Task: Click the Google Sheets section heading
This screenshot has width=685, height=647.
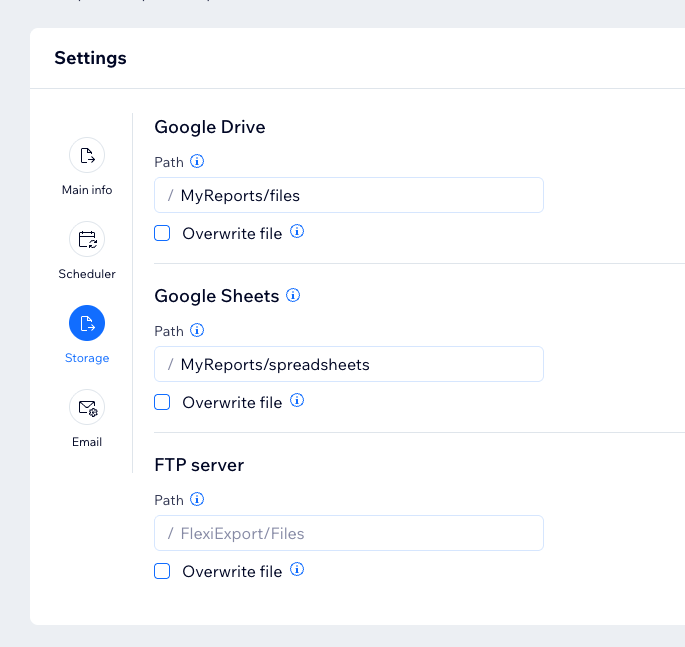Action: (217, 296)
